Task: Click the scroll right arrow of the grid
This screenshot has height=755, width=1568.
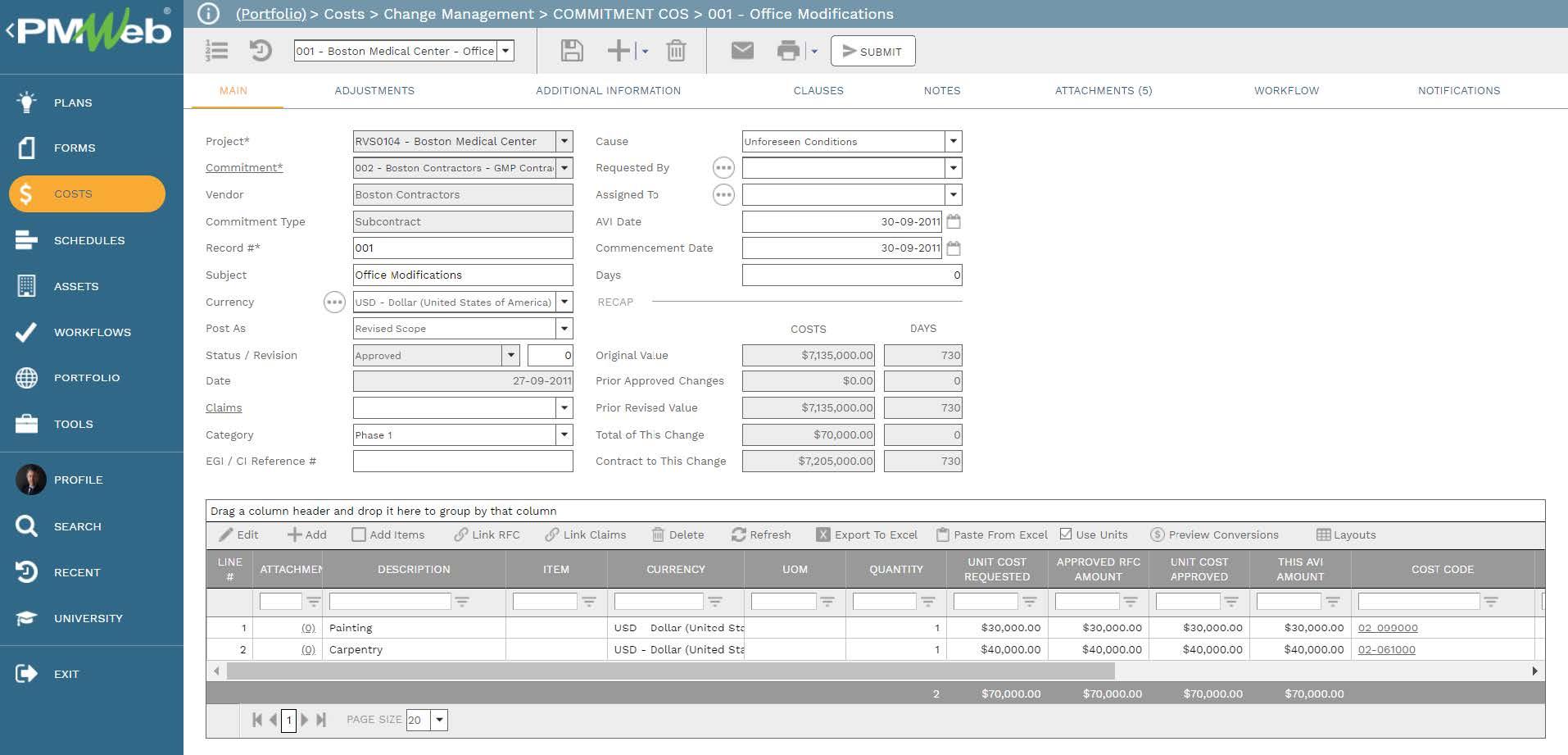Action: pos(1534,671)
